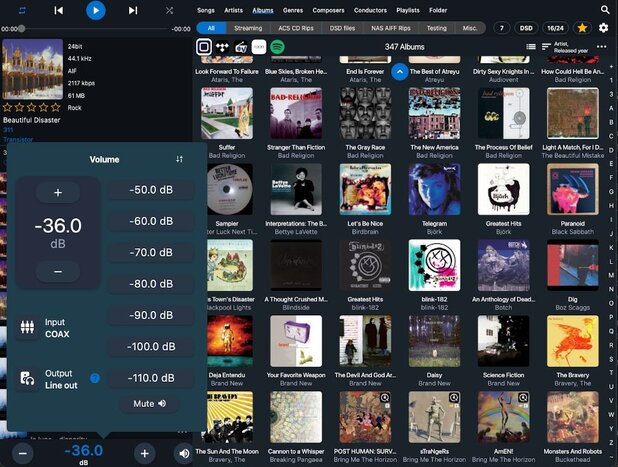The image size is (618, 467).
Task: Open the Artist, Released year sort dropdown
Action: 565,47
